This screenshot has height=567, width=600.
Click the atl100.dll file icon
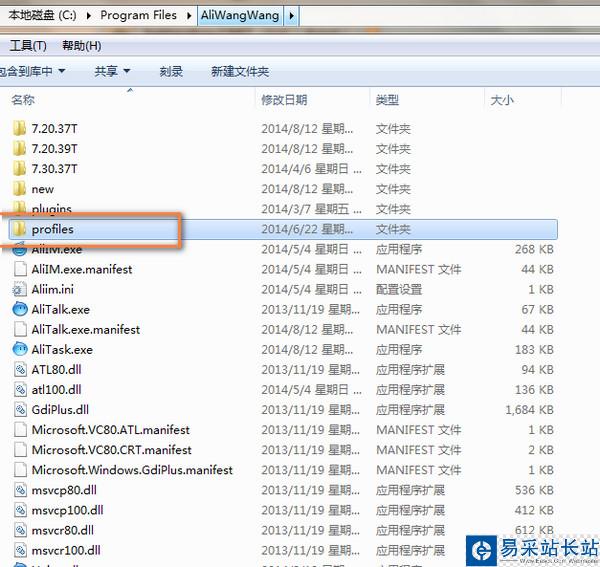(x=20, y=389)
